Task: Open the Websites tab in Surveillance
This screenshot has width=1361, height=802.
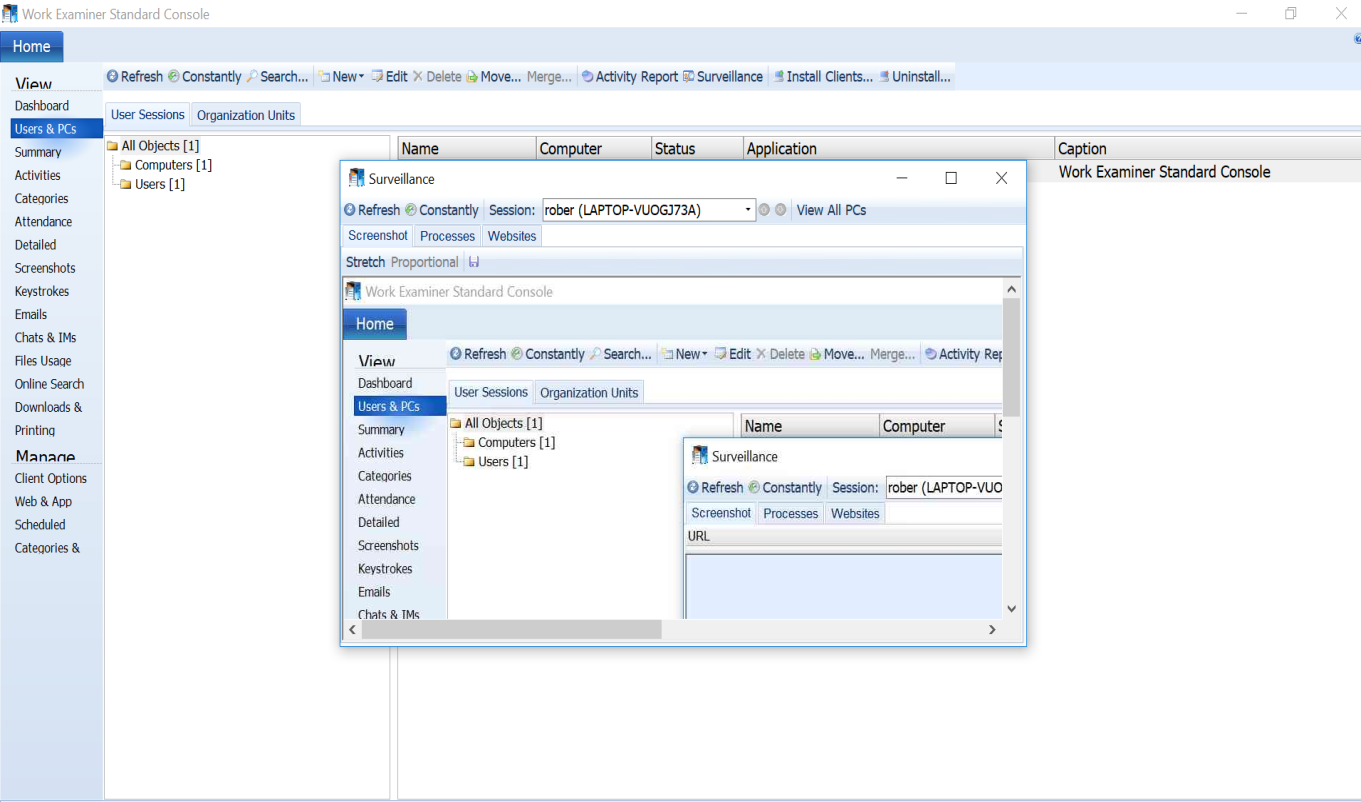Action: tap(511, 236)
